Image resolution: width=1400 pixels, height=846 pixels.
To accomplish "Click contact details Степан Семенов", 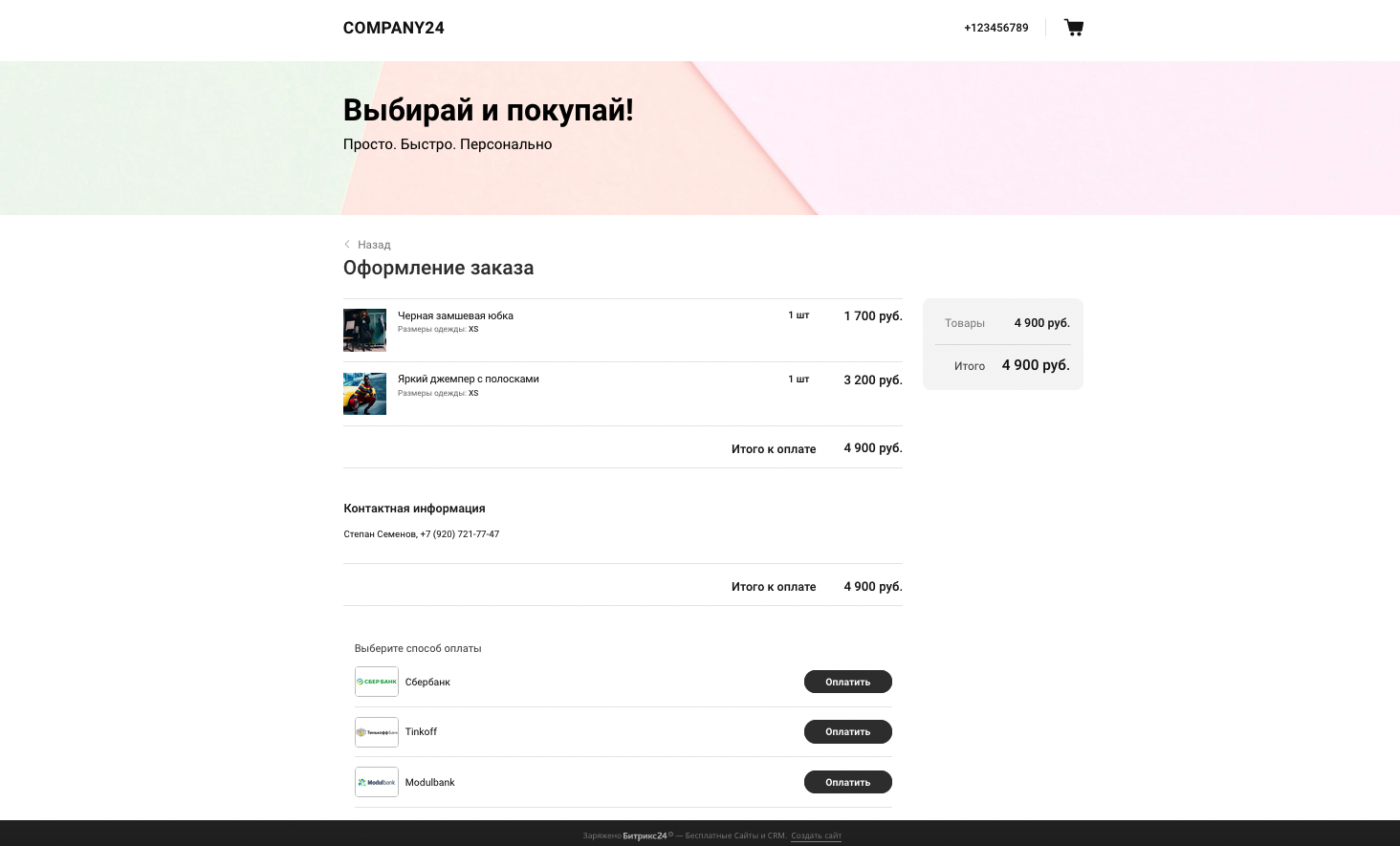I will pyautogui.click(x=422, y=534).
